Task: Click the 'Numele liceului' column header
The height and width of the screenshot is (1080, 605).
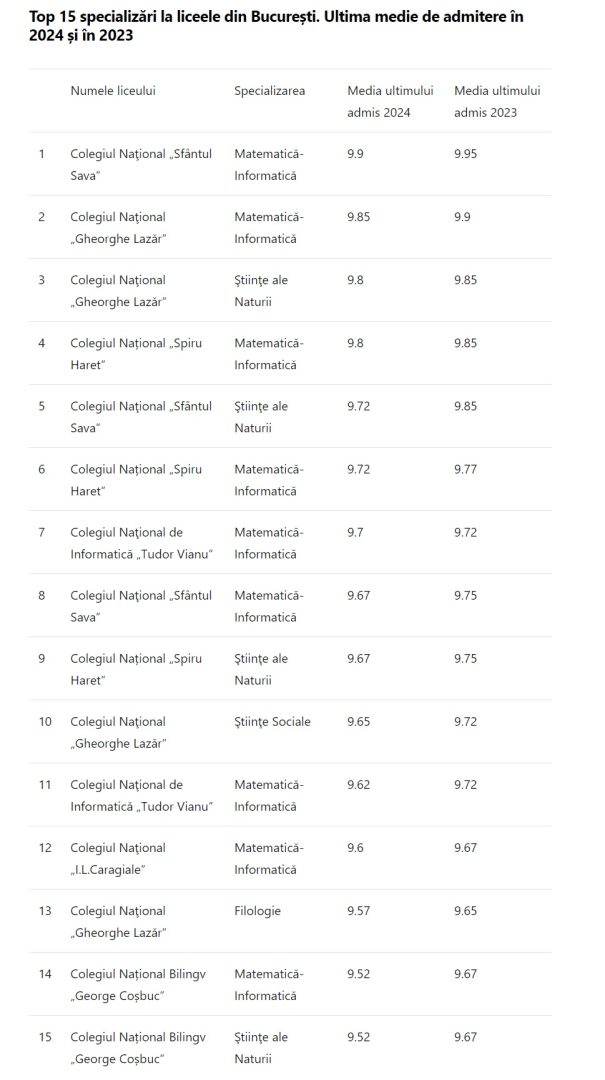Action: pyautogui.click(x=113, y=91)
